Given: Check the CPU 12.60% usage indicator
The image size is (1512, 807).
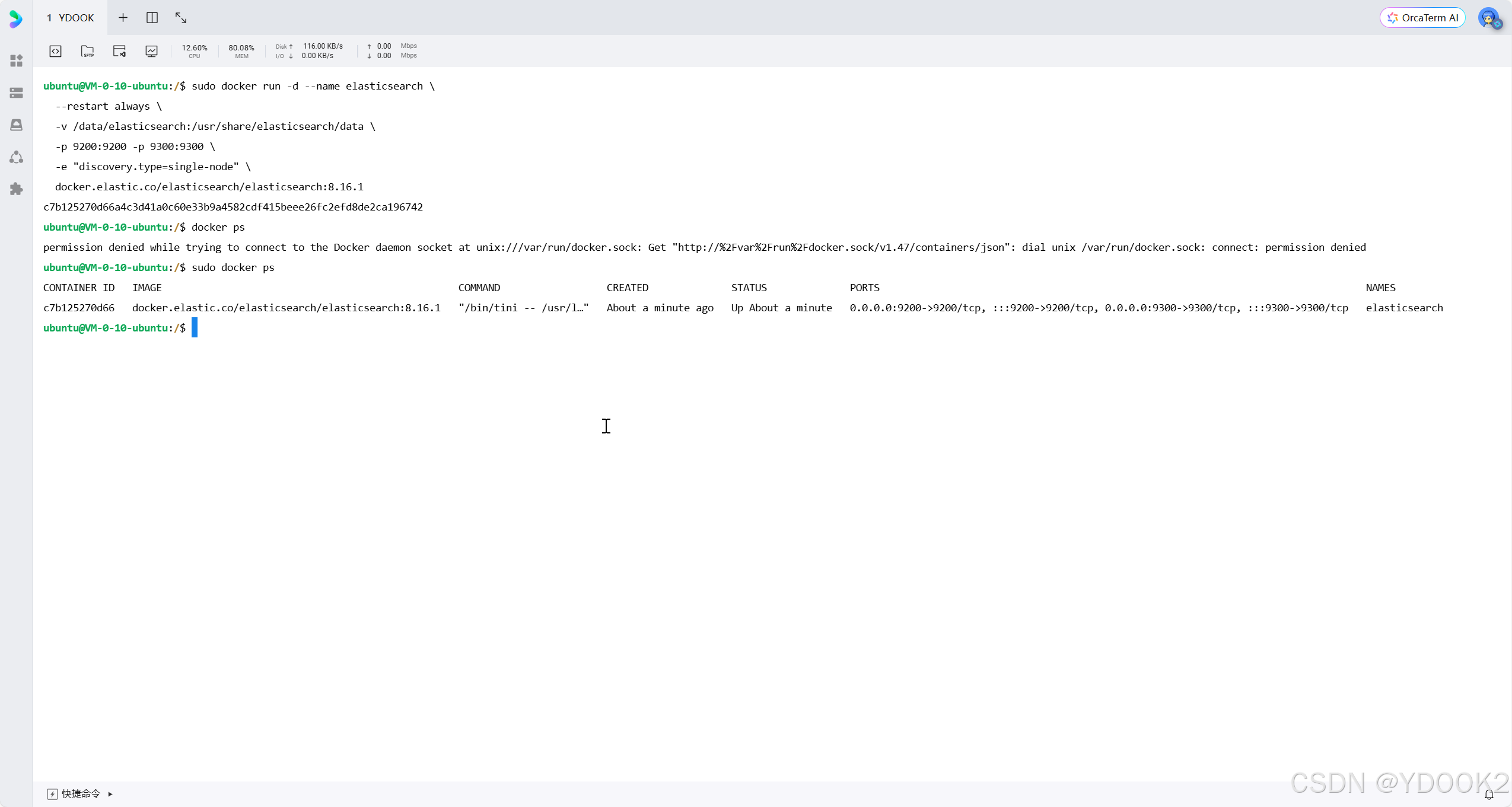Looking at the screenshot, I should pyautogui.click(x=194, y=52).
